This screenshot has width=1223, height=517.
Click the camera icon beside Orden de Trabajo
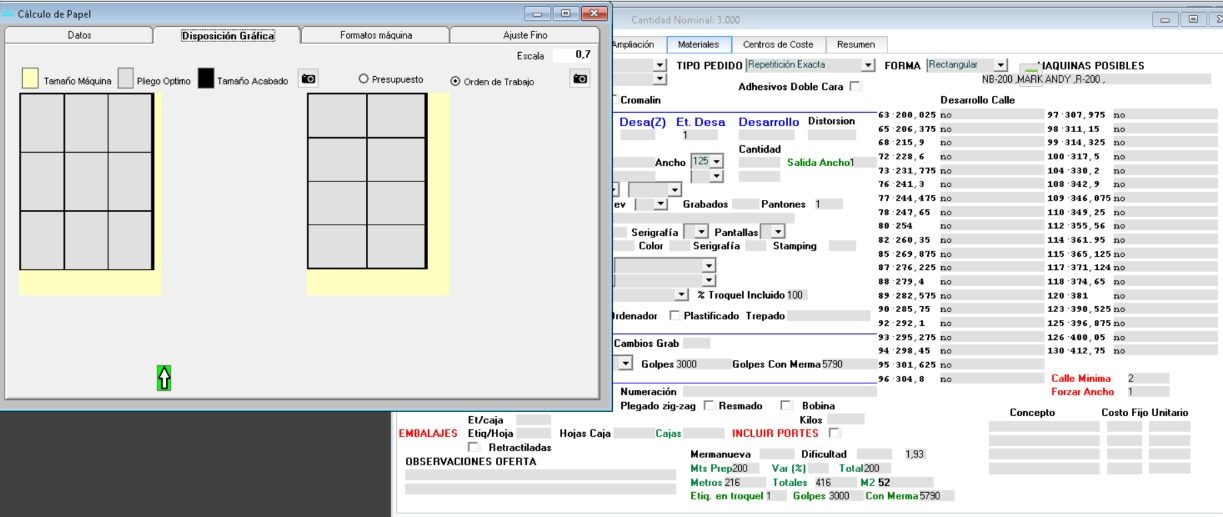[580, 78]
